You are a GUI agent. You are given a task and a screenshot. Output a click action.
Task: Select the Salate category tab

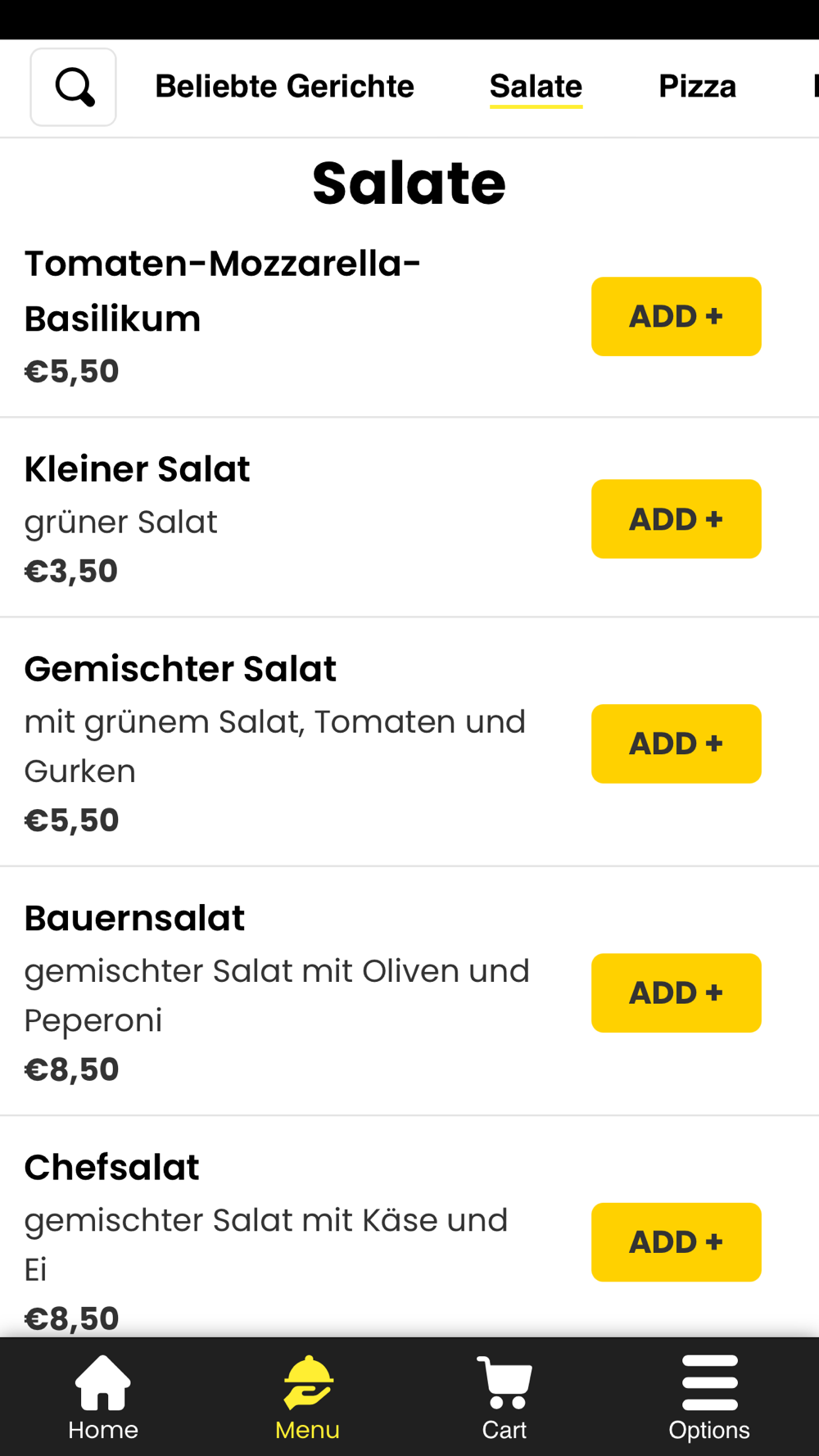click(x=536, y=86)
